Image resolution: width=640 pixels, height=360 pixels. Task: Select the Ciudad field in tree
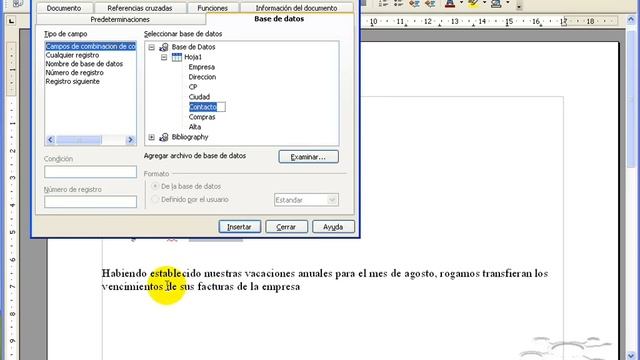pos(199,97)
